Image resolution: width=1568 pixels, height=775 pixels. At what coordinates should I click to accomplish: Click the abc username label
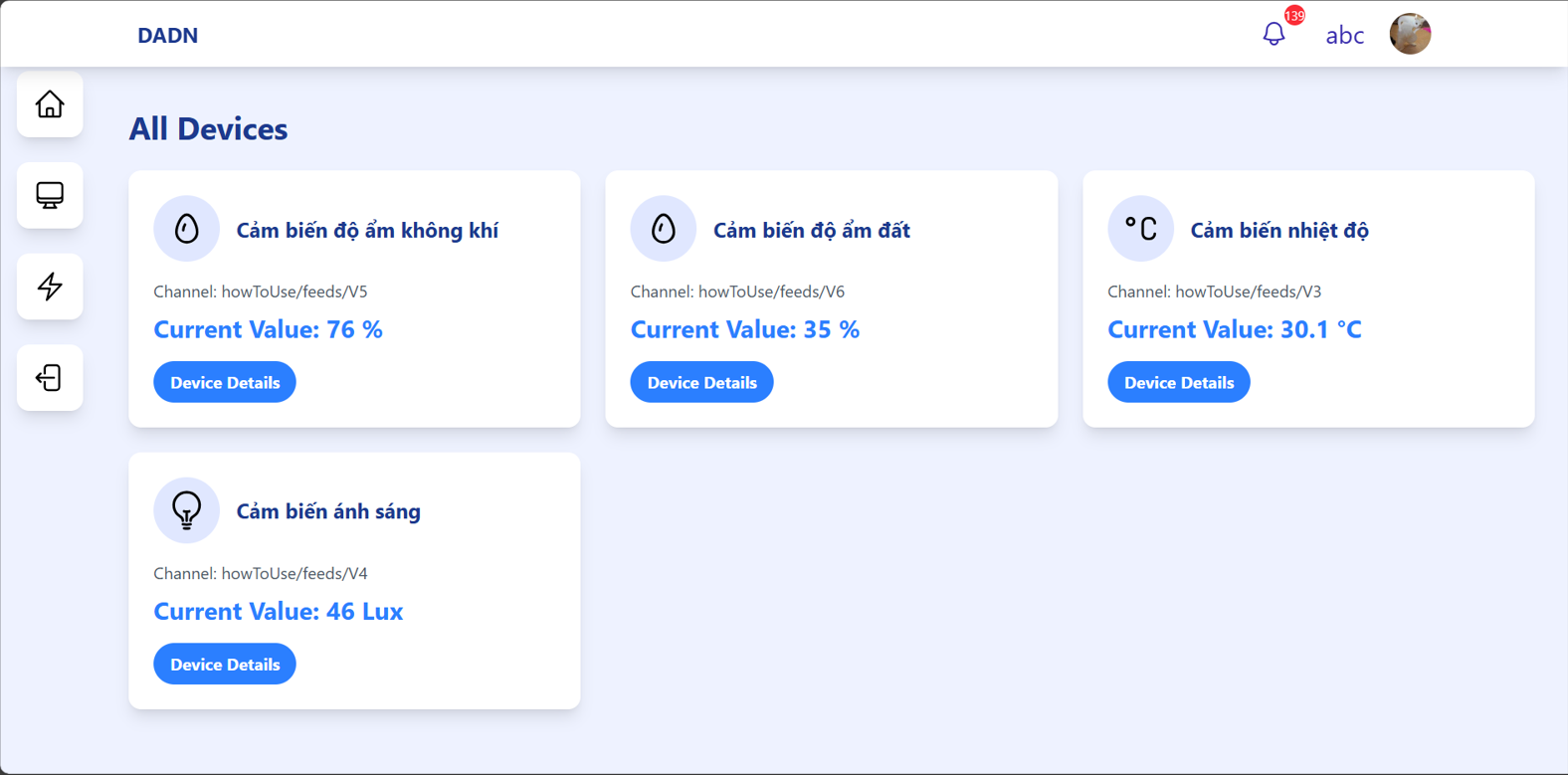coord(1344,36)
